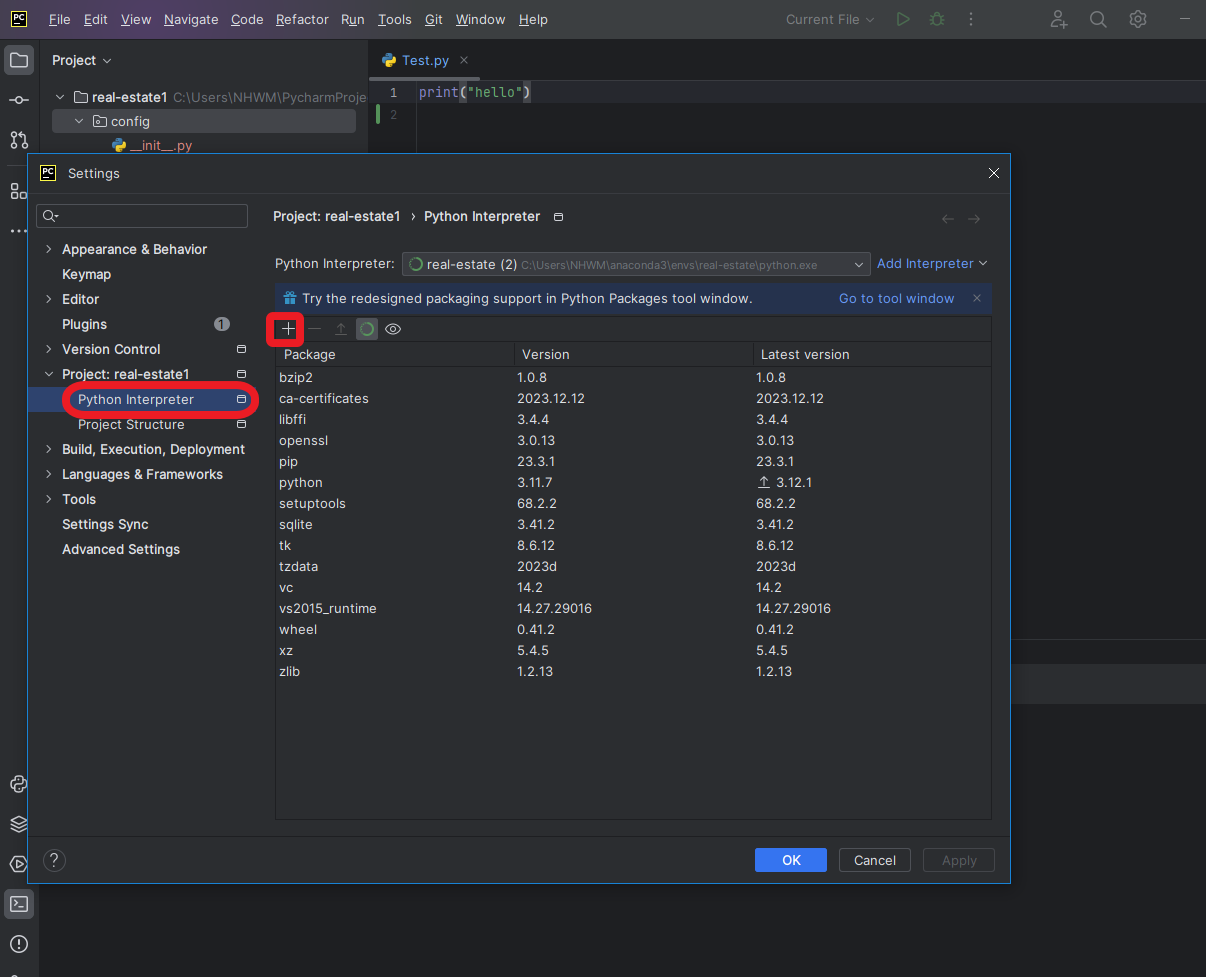Viewport: 1206px width, 977px height.
Task: Expand the Tools settings node
Action: click(48, 499)
